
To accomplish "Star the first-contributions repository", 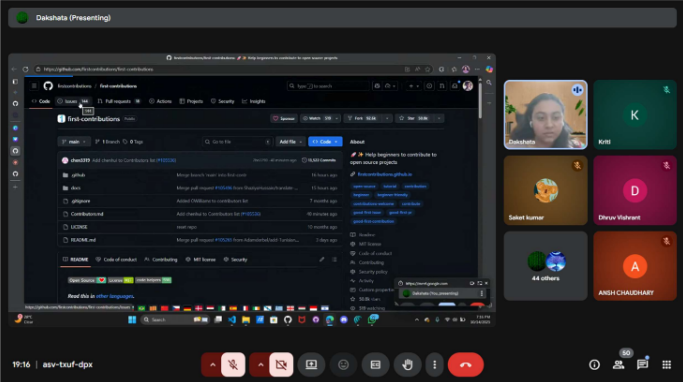I will pyautogui.click(x=414, y=118).
